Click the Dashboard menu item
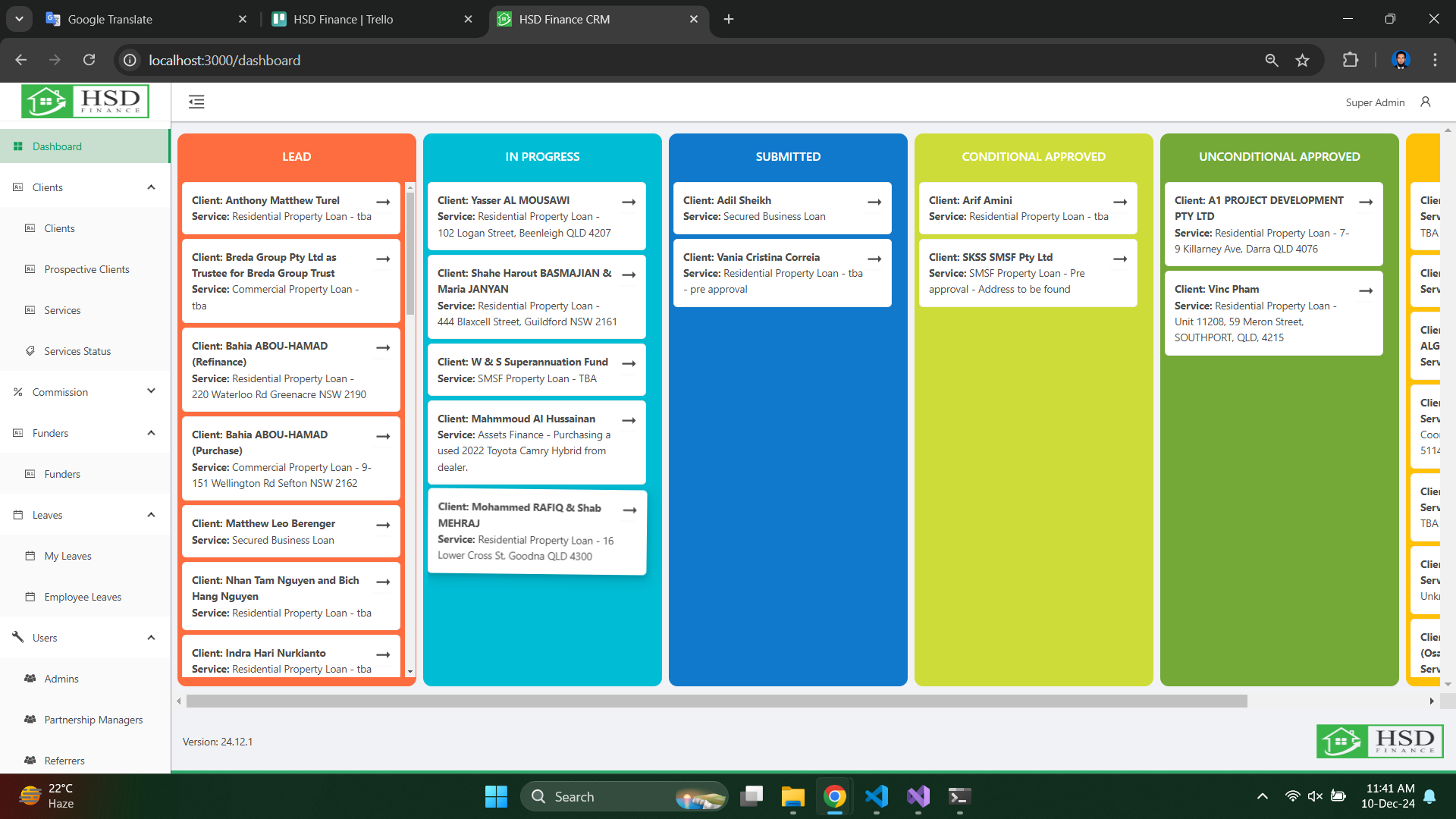The image size is (1456, 819). 57,146
